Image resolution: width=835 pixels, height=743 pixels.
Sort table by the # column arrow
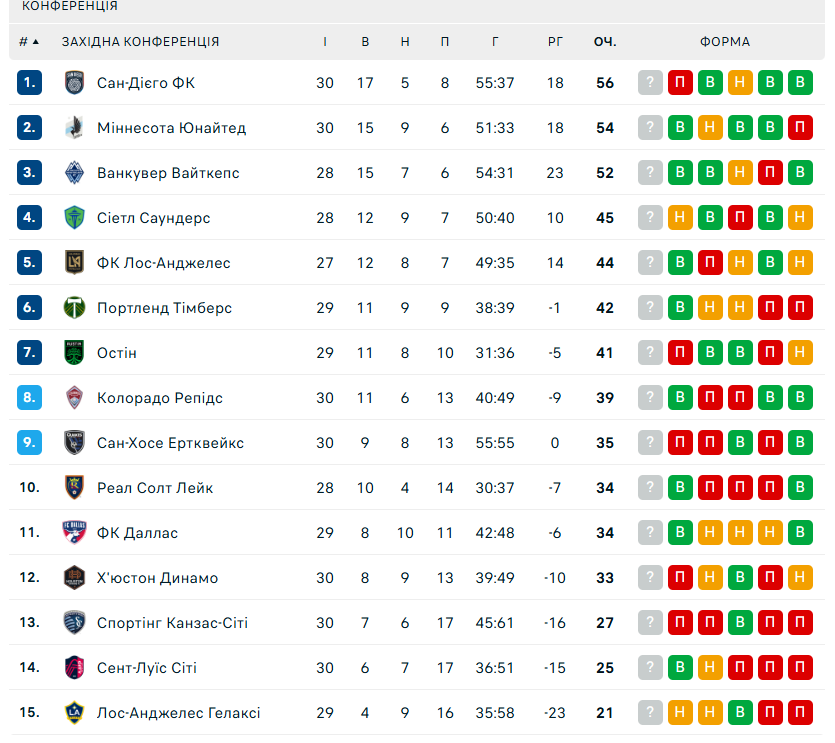point(36,42)
